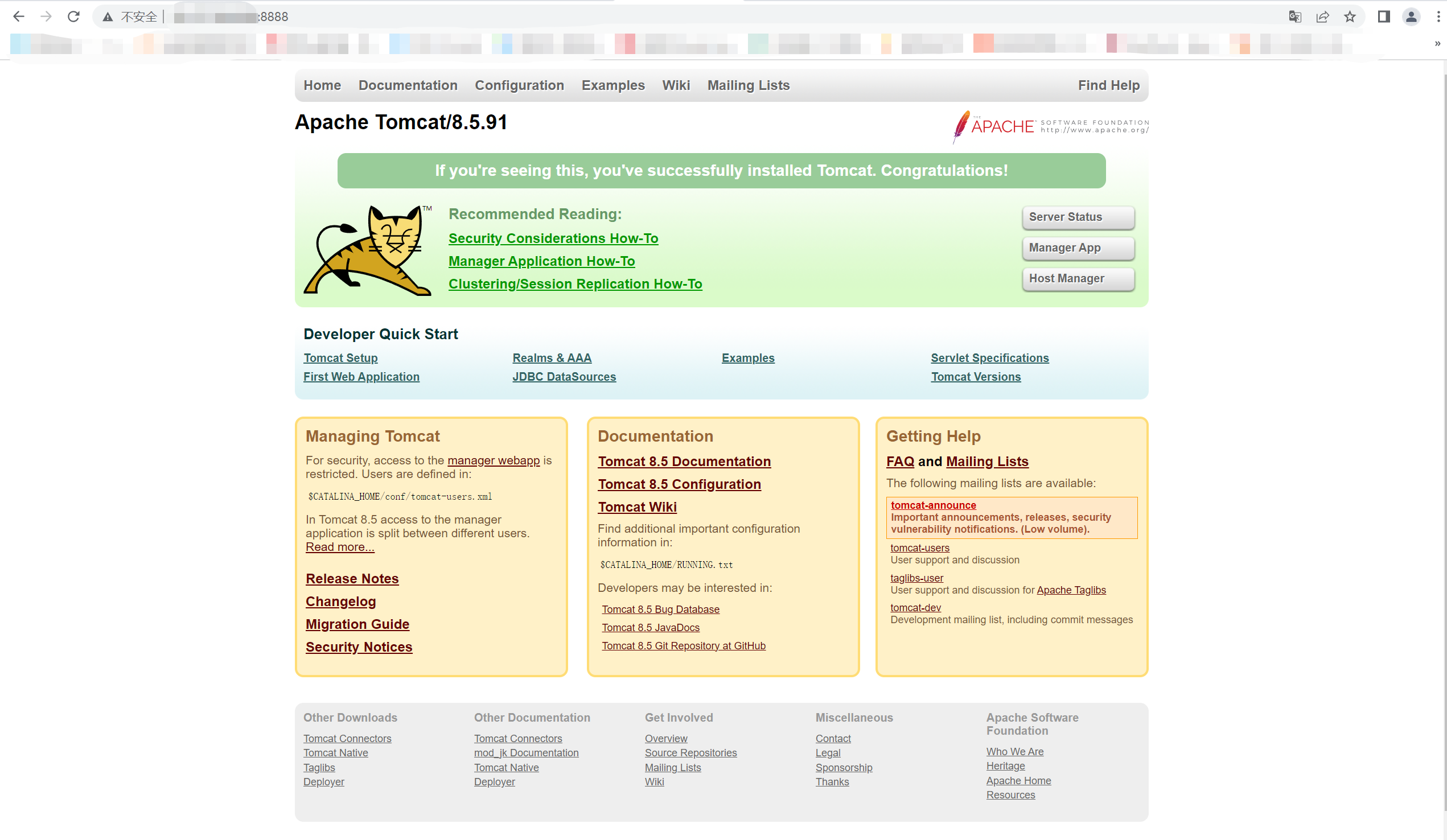Open the Tomcat Setup link
Screen dimensions: 1447x840
point(340,358)
